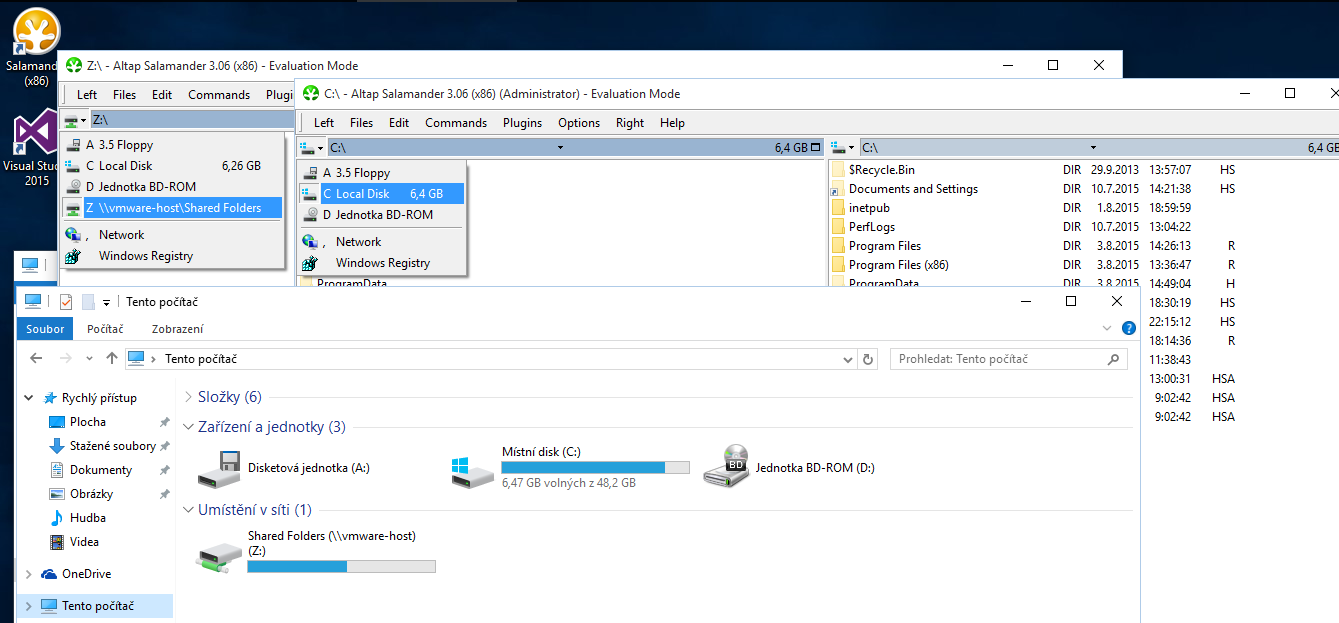1339x623 pixels.
Task: Expand left panel C:\ path history dropdown arrow
Action: [x=560, y=148]
